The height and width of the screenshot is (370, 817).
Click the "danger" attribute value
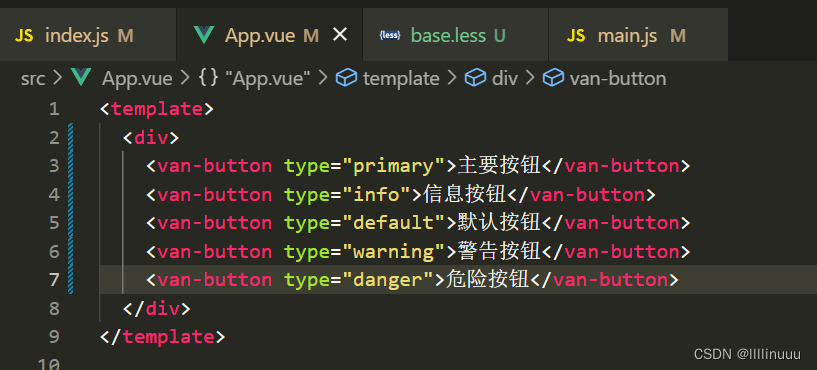tap(388, 280)
